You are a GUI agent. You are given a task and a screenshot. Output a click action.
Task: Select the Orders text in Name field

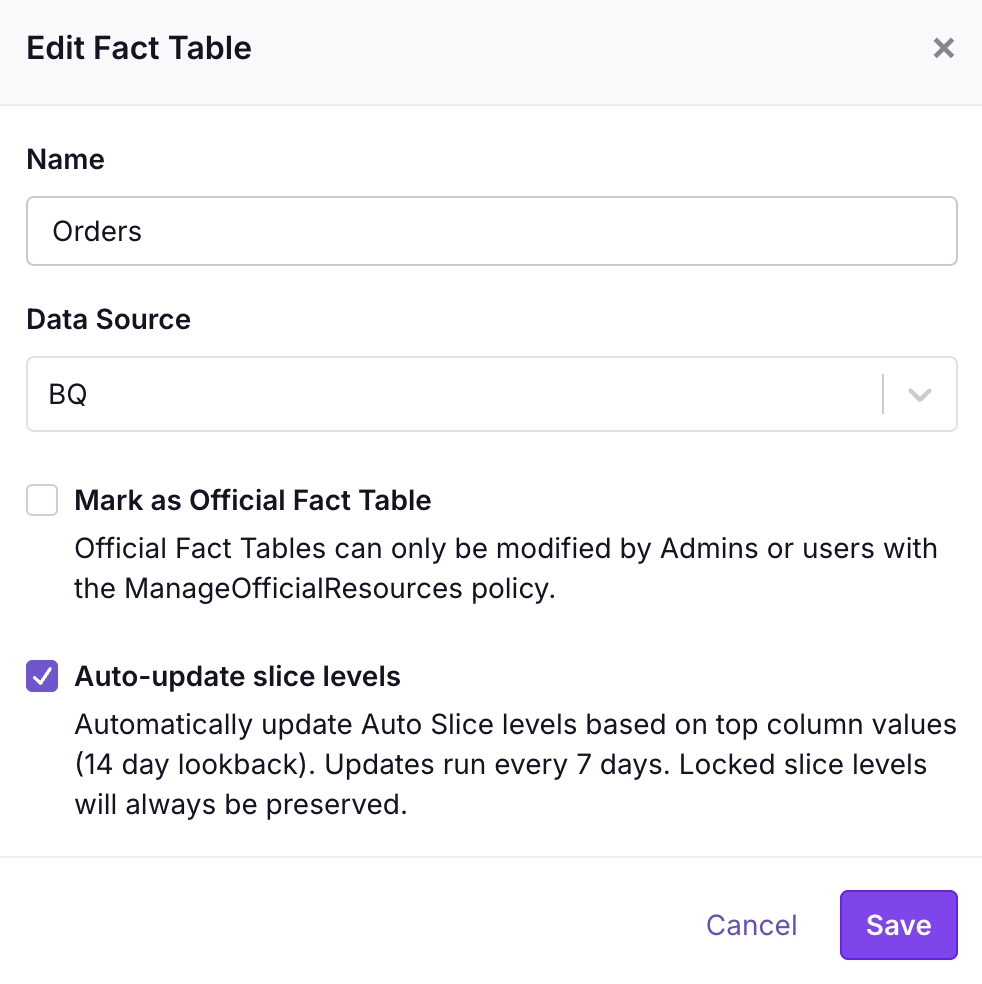(97, 231)
